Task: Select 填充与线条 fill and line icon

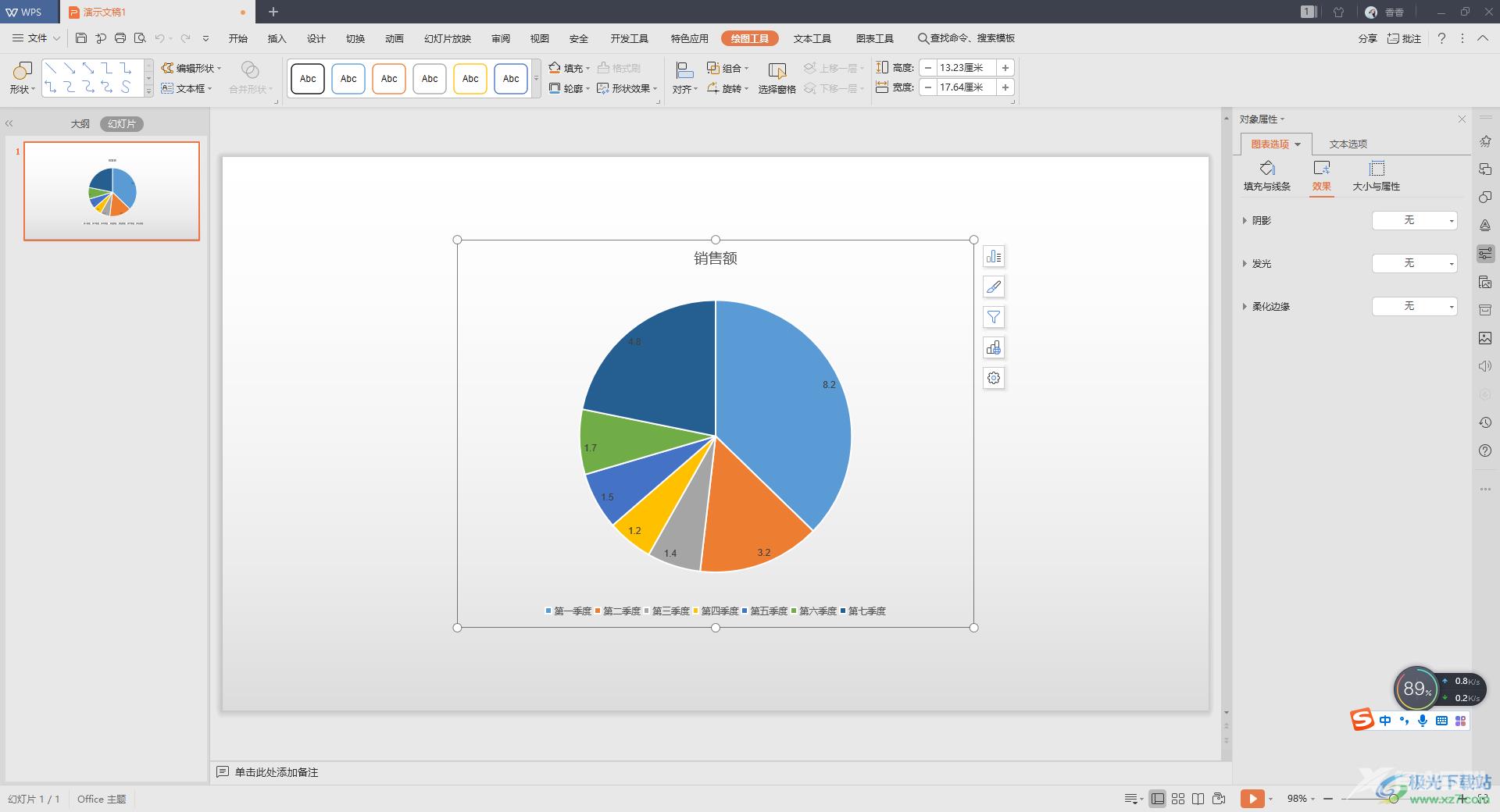Action: 1267,175
